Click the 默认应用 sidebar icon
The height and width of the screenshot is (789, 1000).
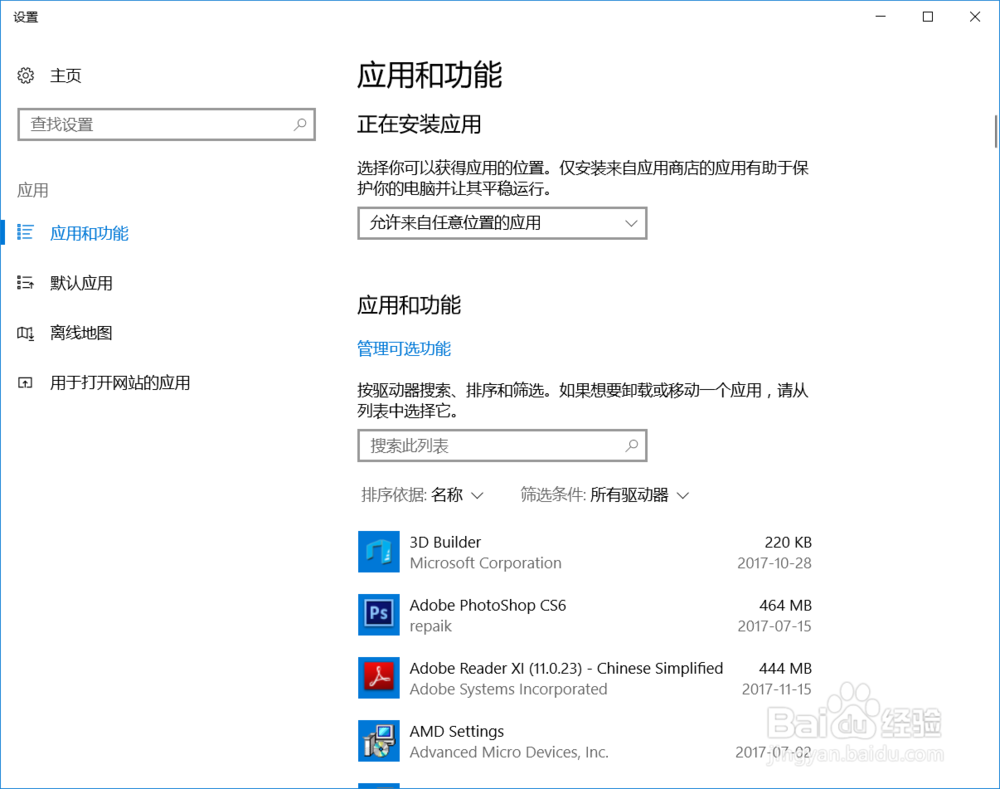pos(25,283)
